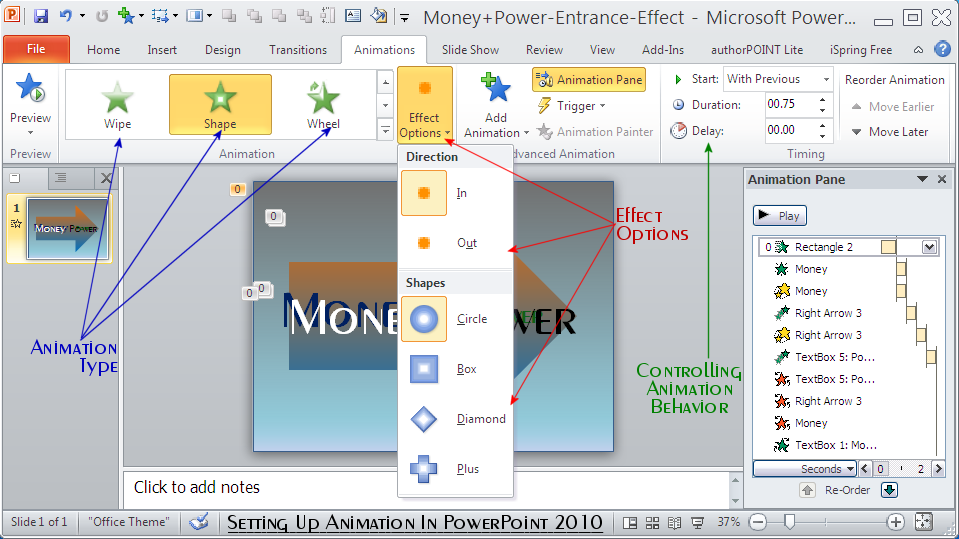Switch to the Transitions tab

tap(298, 50)
